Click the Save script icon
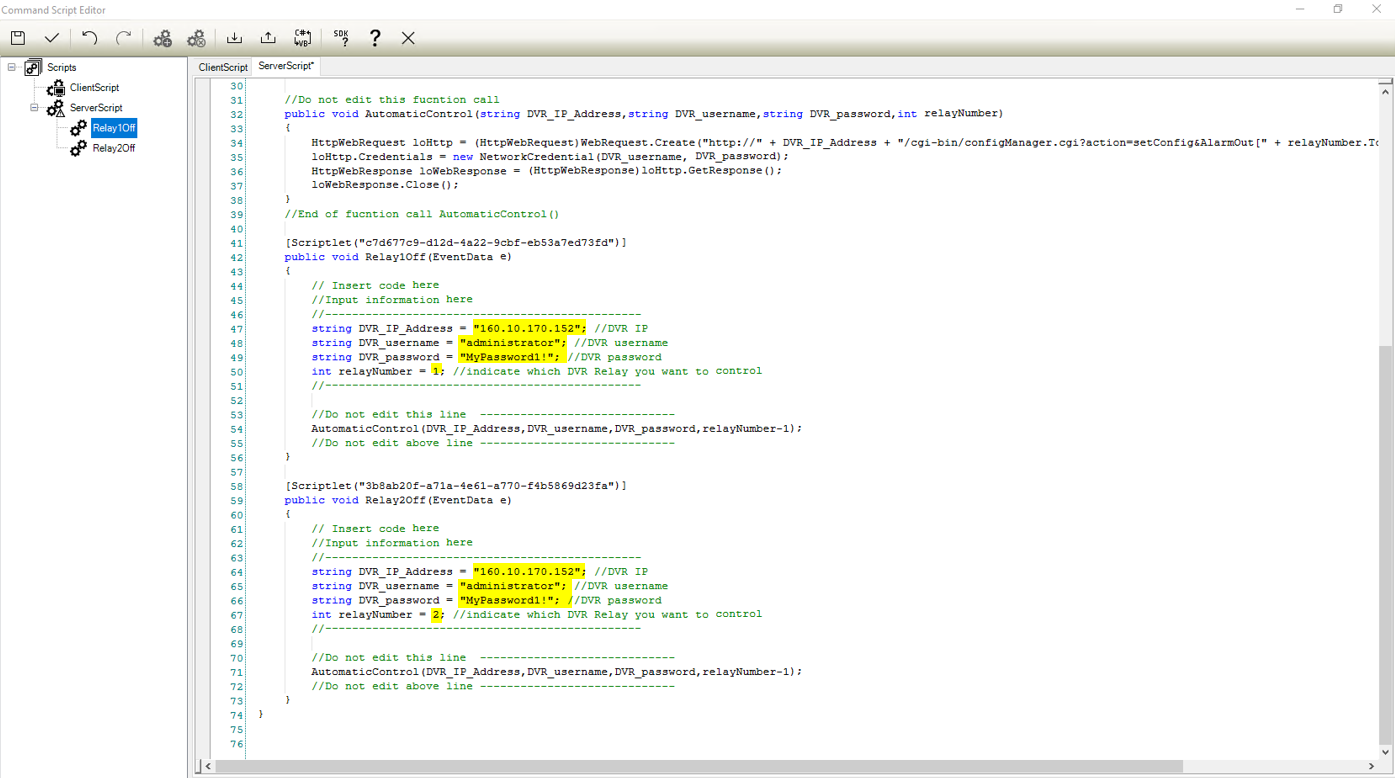The height and width of the screenshot is (778, 1395). click(18, 38)
